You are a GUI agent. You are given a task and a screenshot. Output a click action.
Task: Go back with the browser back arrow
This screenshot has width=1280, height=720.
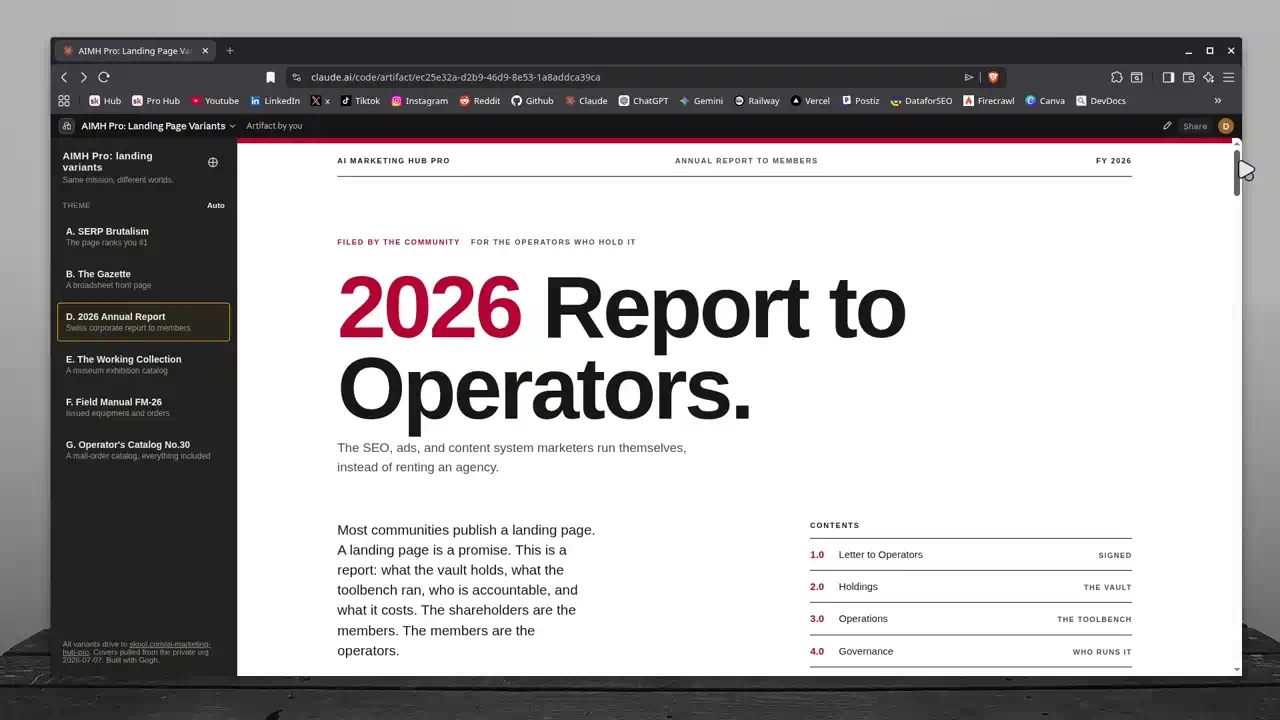pyautogui.click(x=64, y=77)
